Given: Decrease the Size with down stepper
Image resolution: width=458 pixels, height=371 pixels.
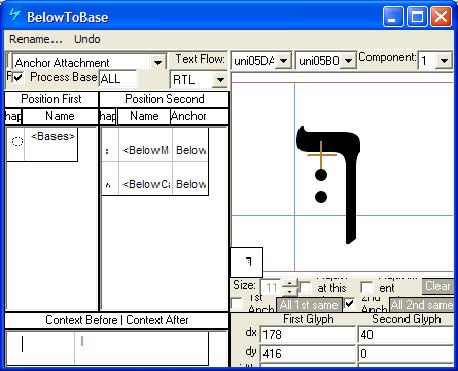Looking at the screenshot, I should point(289,291).
